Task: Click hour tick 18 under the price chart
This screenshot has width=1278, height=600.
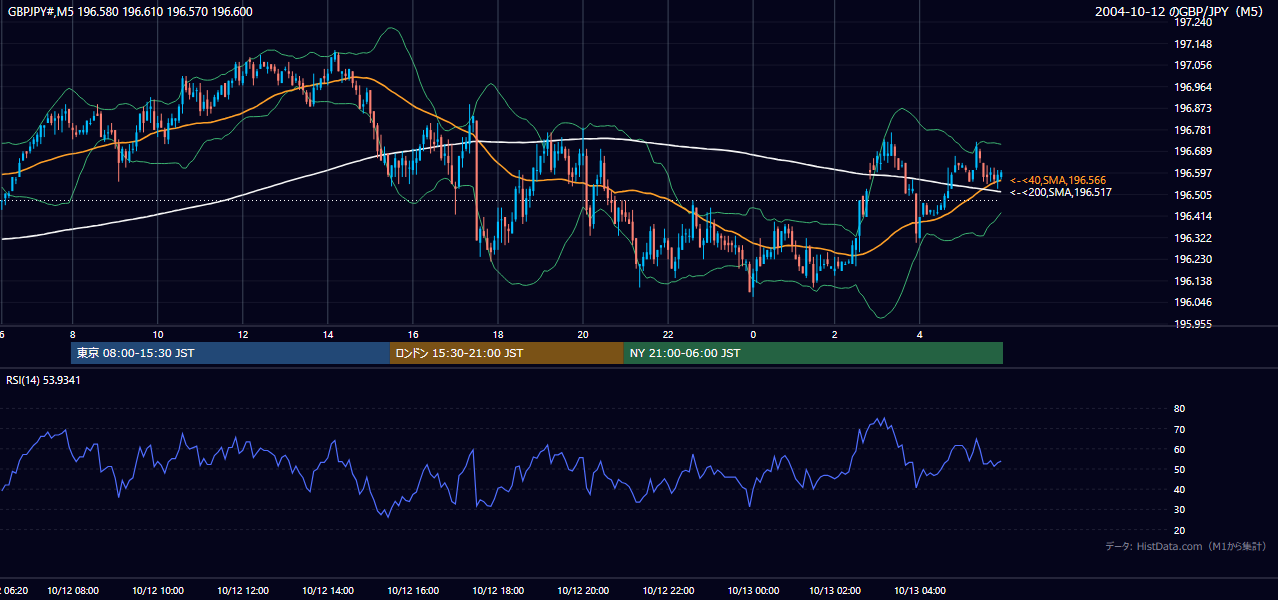Action: pyautogui.click(x=497, y=334)
